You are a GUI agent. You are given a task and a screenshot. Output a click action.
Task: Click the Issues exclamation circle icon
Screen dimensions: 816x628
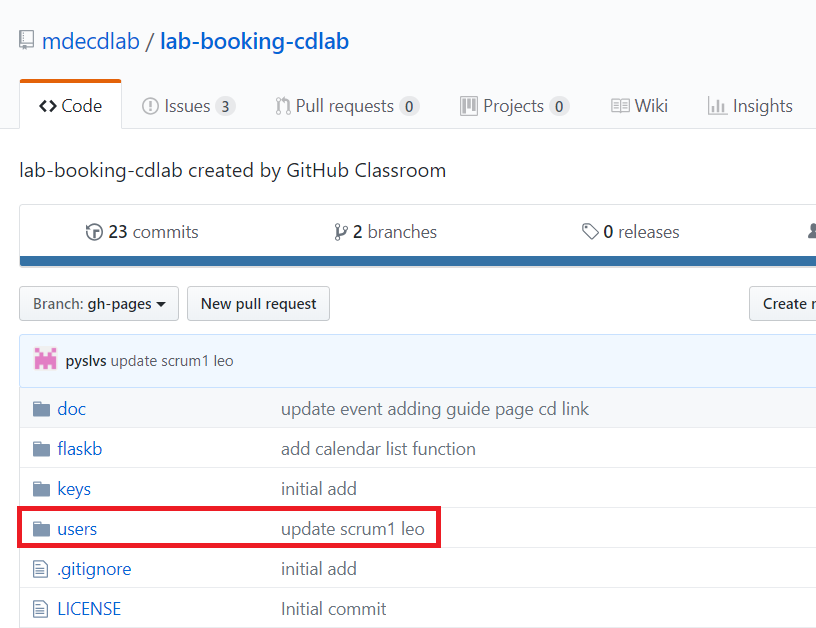[x=150, y=106]
